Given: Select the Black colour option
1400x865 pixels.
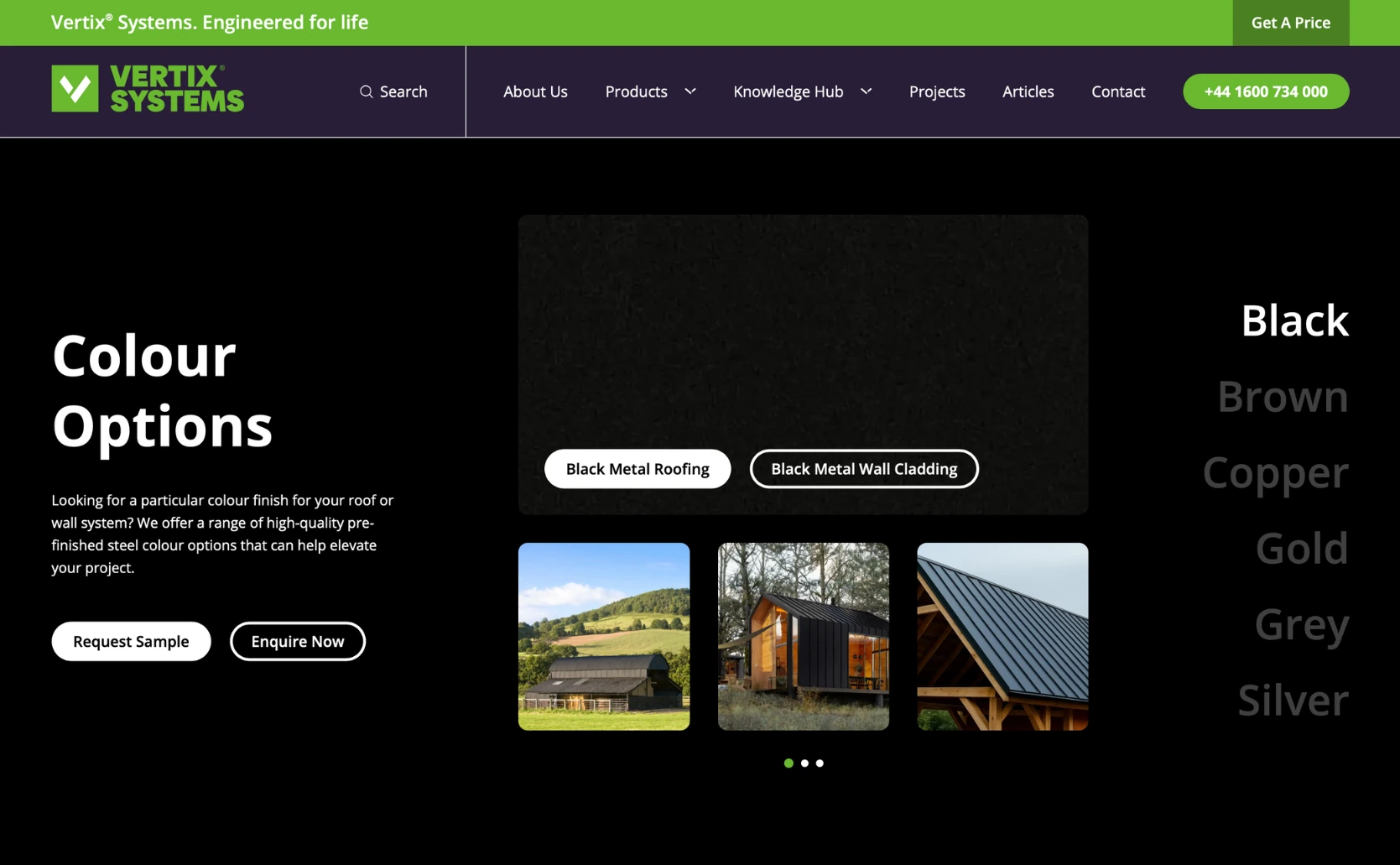Looking at the screenshot, I should 1294,320.
